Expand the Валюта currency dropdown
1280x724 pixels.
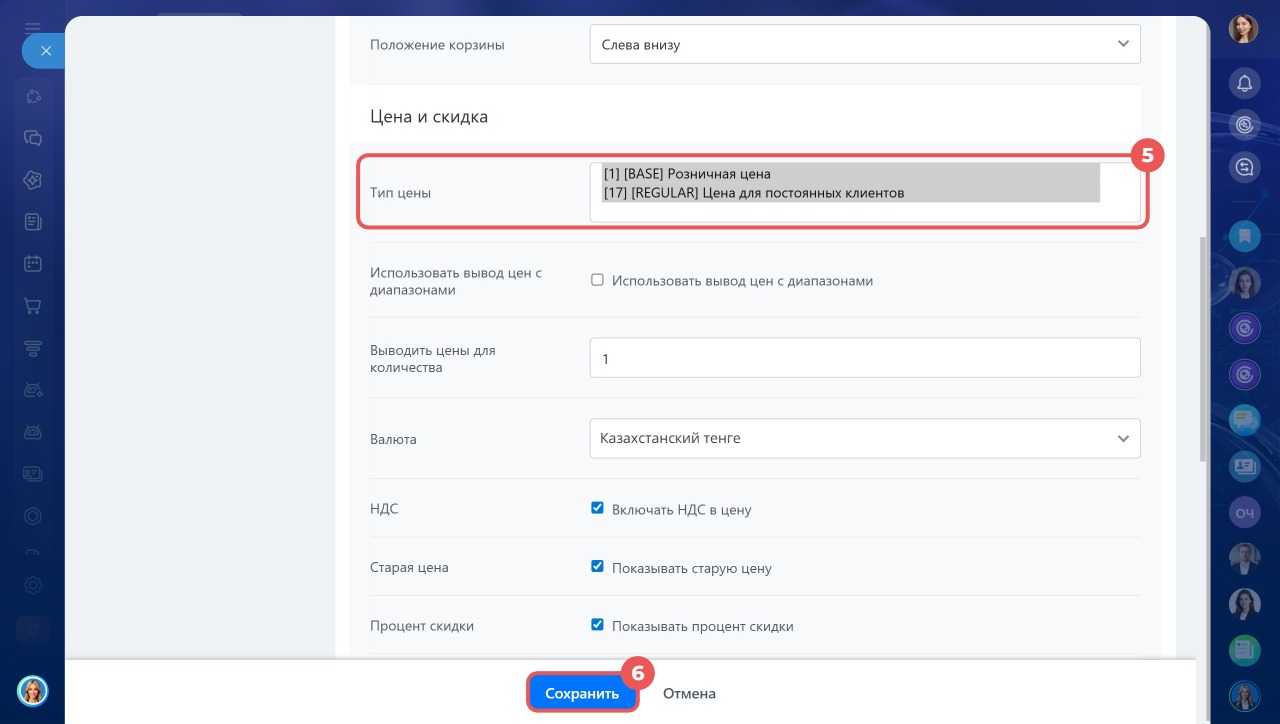tap(865, 438)
